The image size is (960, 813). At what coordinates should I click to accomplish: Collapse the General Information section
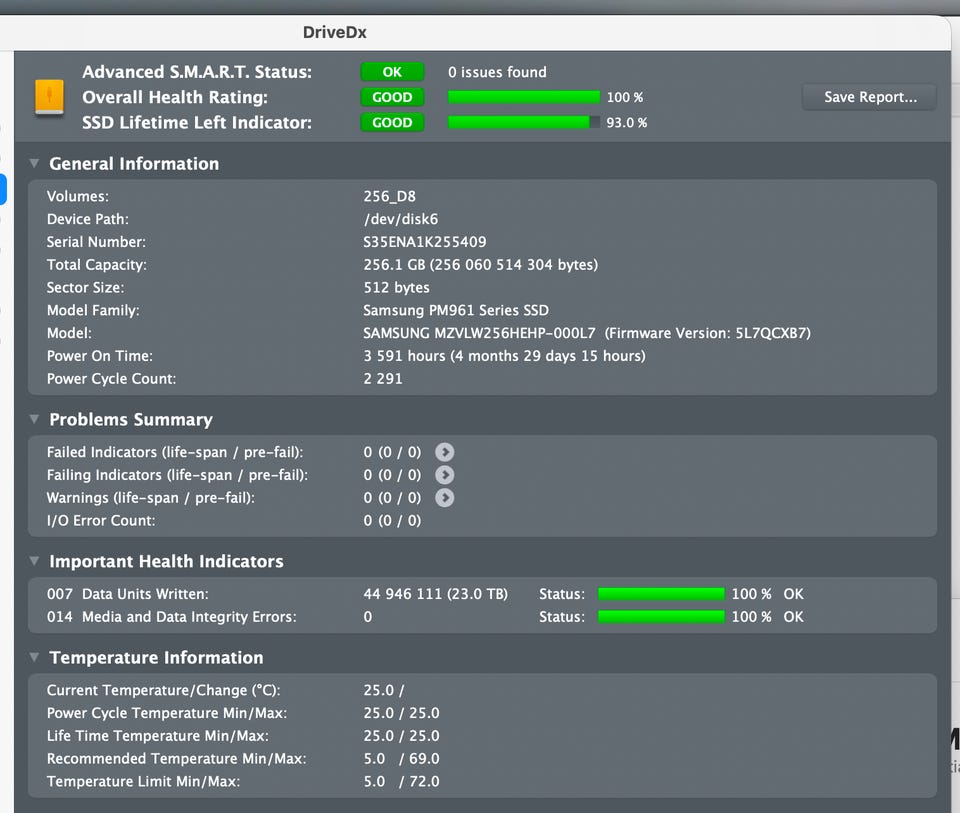34,163
